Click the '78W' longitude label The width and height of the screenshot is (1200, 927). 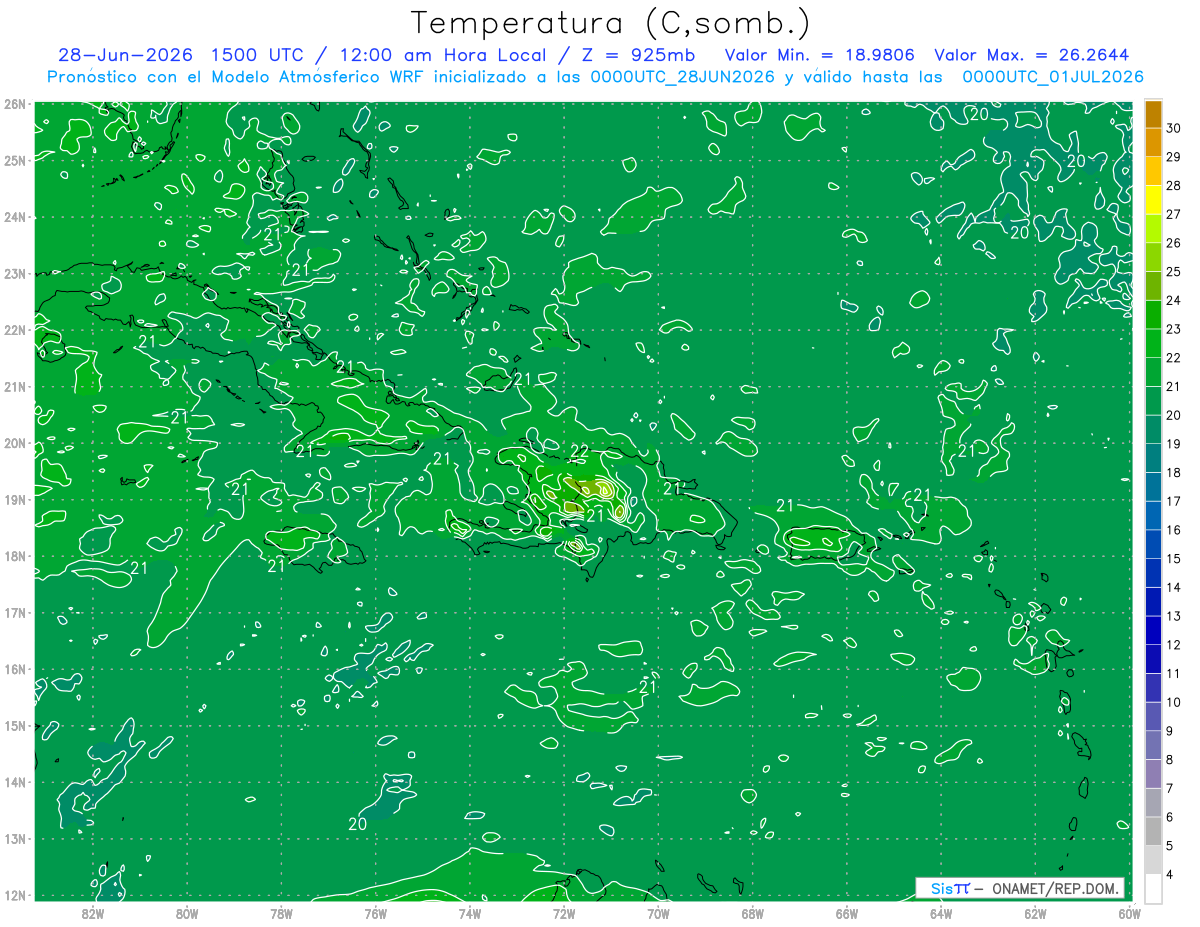[281, 914]
